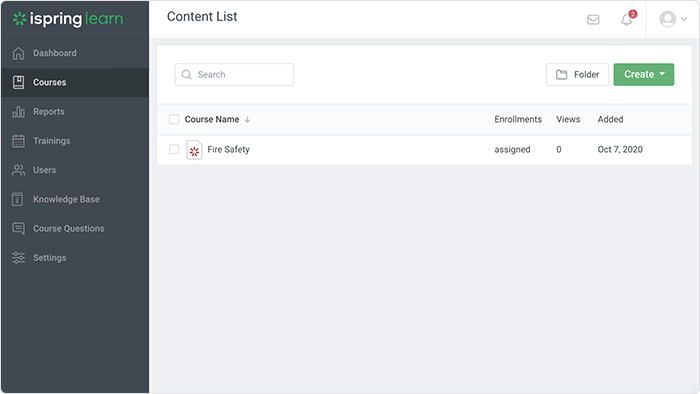Click the Settings sliders icon

(x=18, y=257)
